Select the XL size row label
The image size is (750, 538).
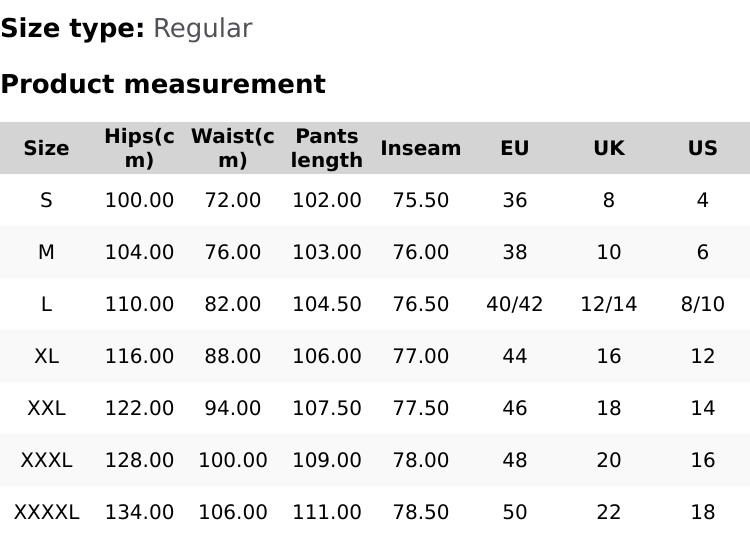[46, 356]
